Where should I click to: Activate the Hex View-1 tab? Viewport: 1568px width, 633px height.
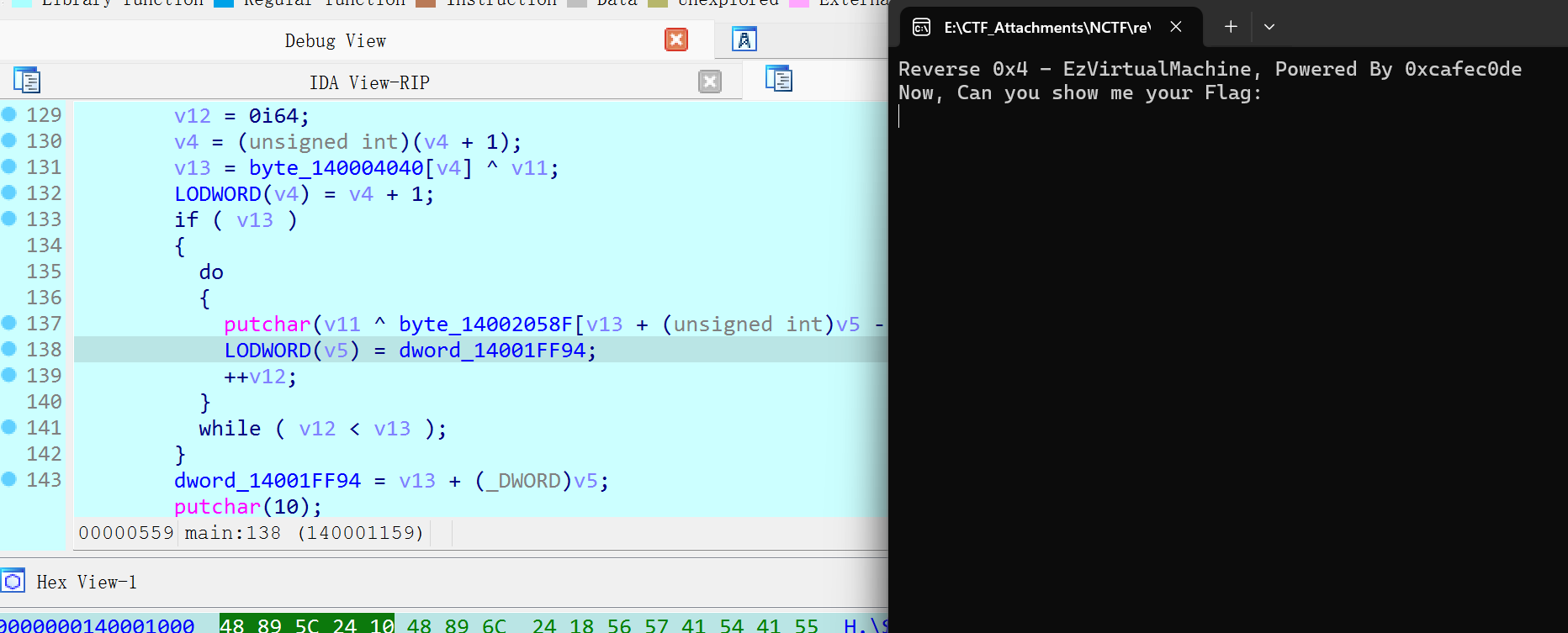coord(86,582)
